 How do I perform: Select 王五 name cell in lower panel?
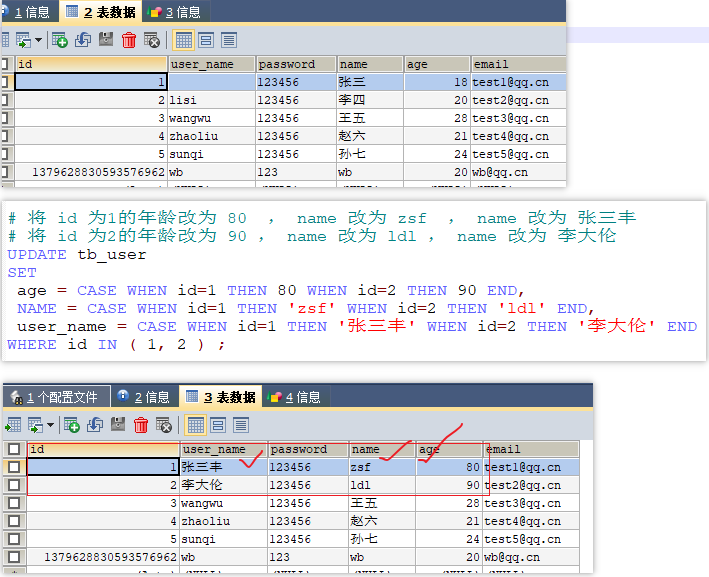(382, 503)
